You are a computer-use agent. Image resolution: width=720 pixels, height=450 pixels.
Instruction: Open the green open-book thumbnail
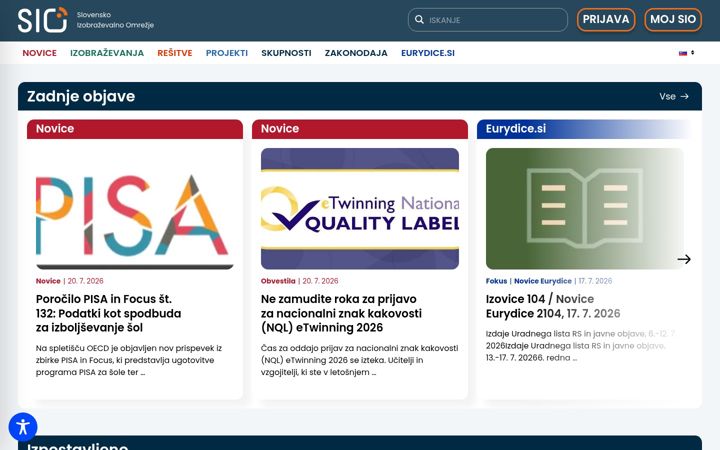[585, 208]
